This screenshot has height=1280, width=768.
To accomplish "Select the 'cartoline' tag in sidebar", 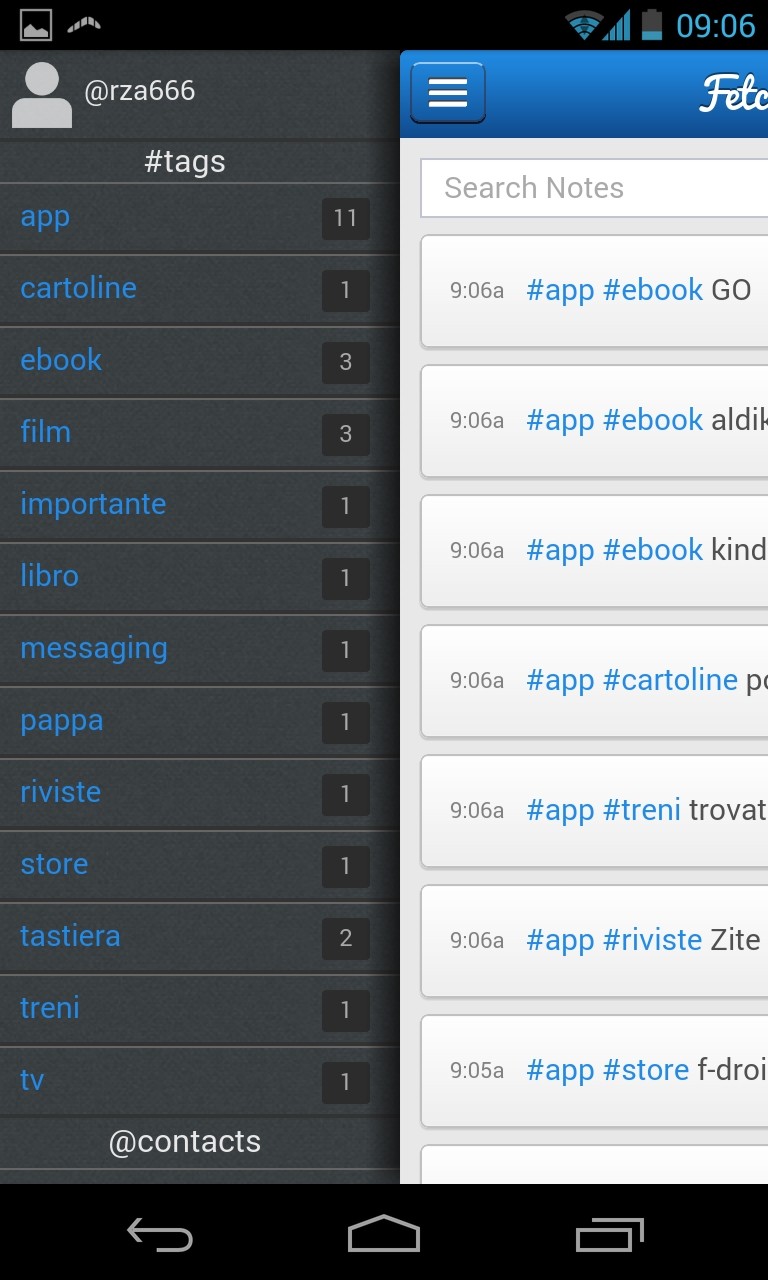I will (78, 288).
